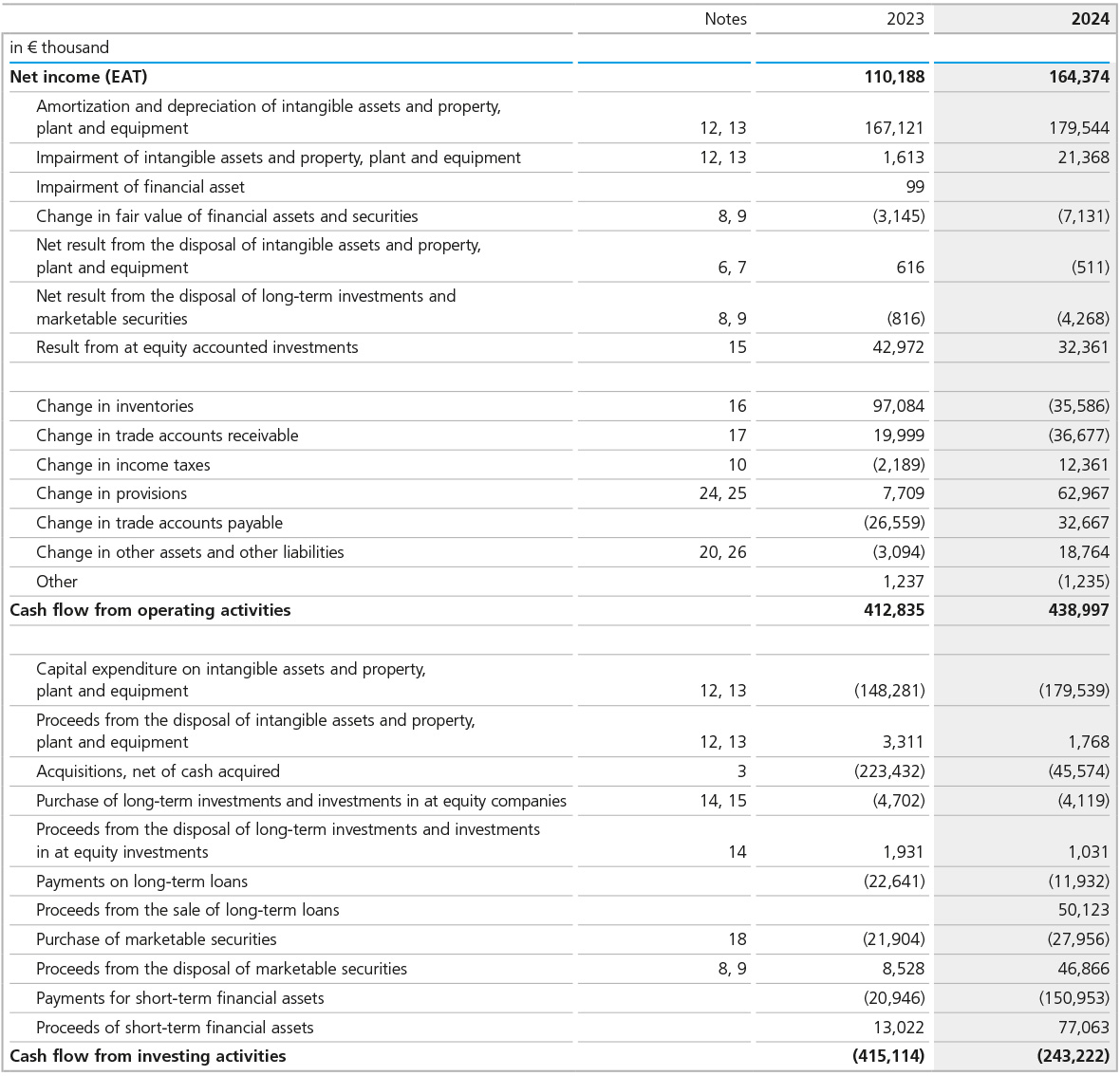Select the 'in € thousand' unit label

tap(59, 47)
